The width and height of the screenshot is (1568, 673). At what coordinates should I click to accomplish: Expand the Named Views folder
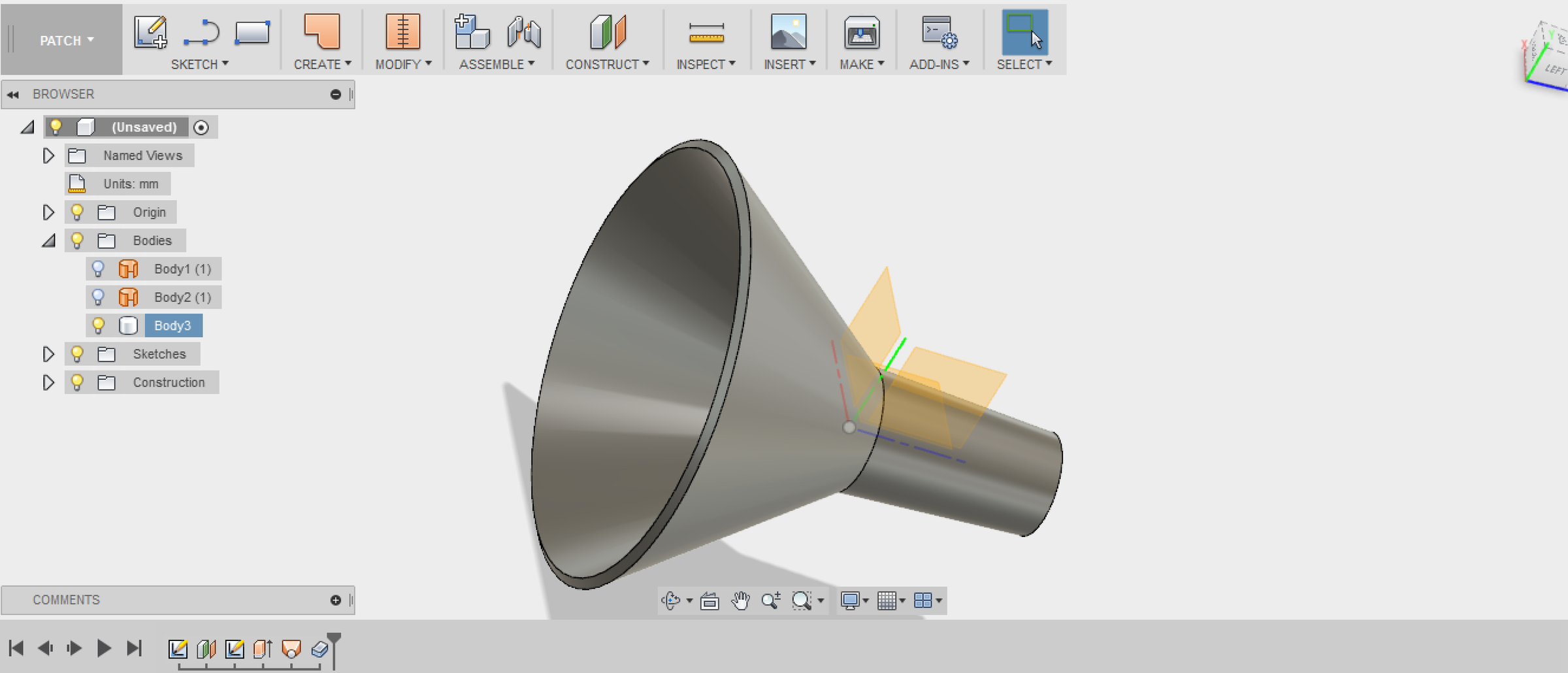click(48, 155)
